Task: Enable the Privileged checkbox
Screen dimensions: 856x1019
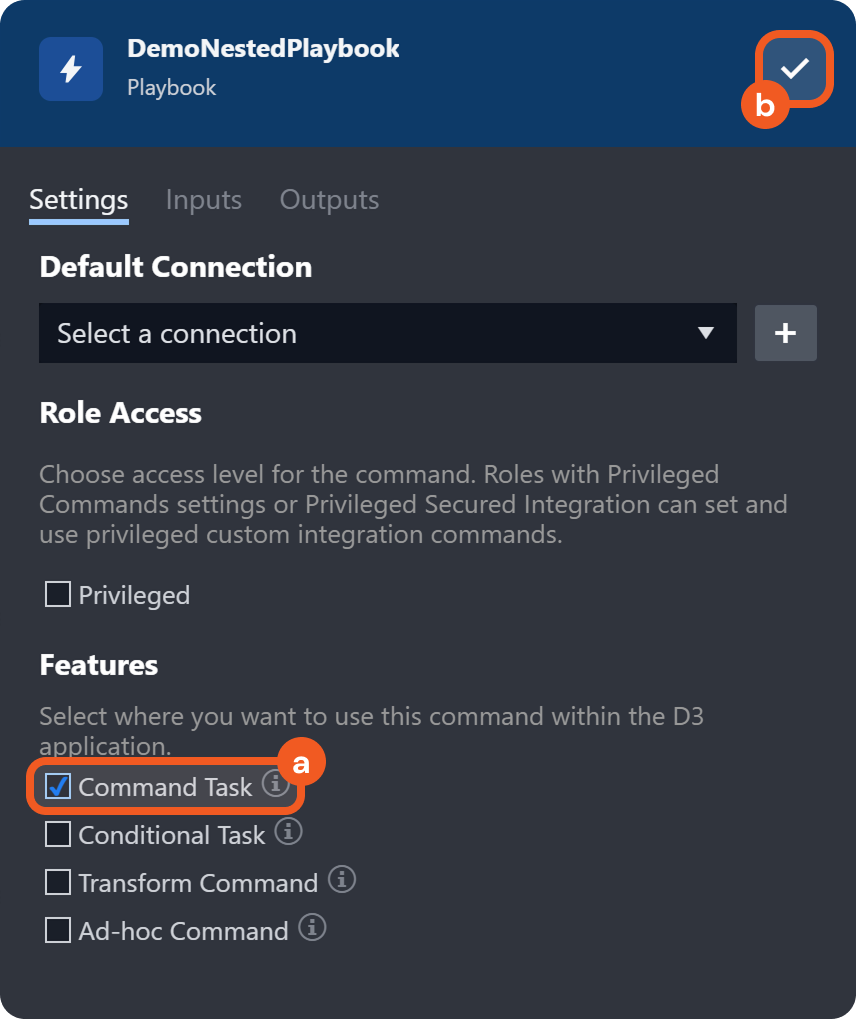Action: (58, 595)
